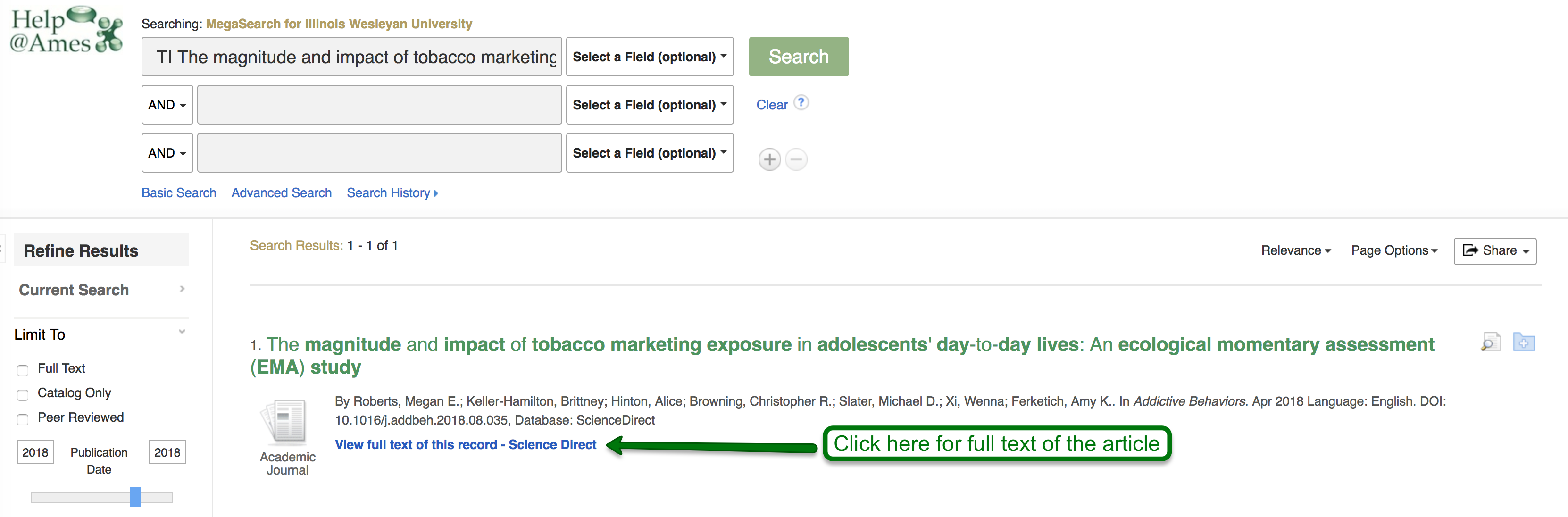The width and height of the screenshot is (1568, 517).
Task: Click the publication date slider handle
Action: [x=135, y=496]
